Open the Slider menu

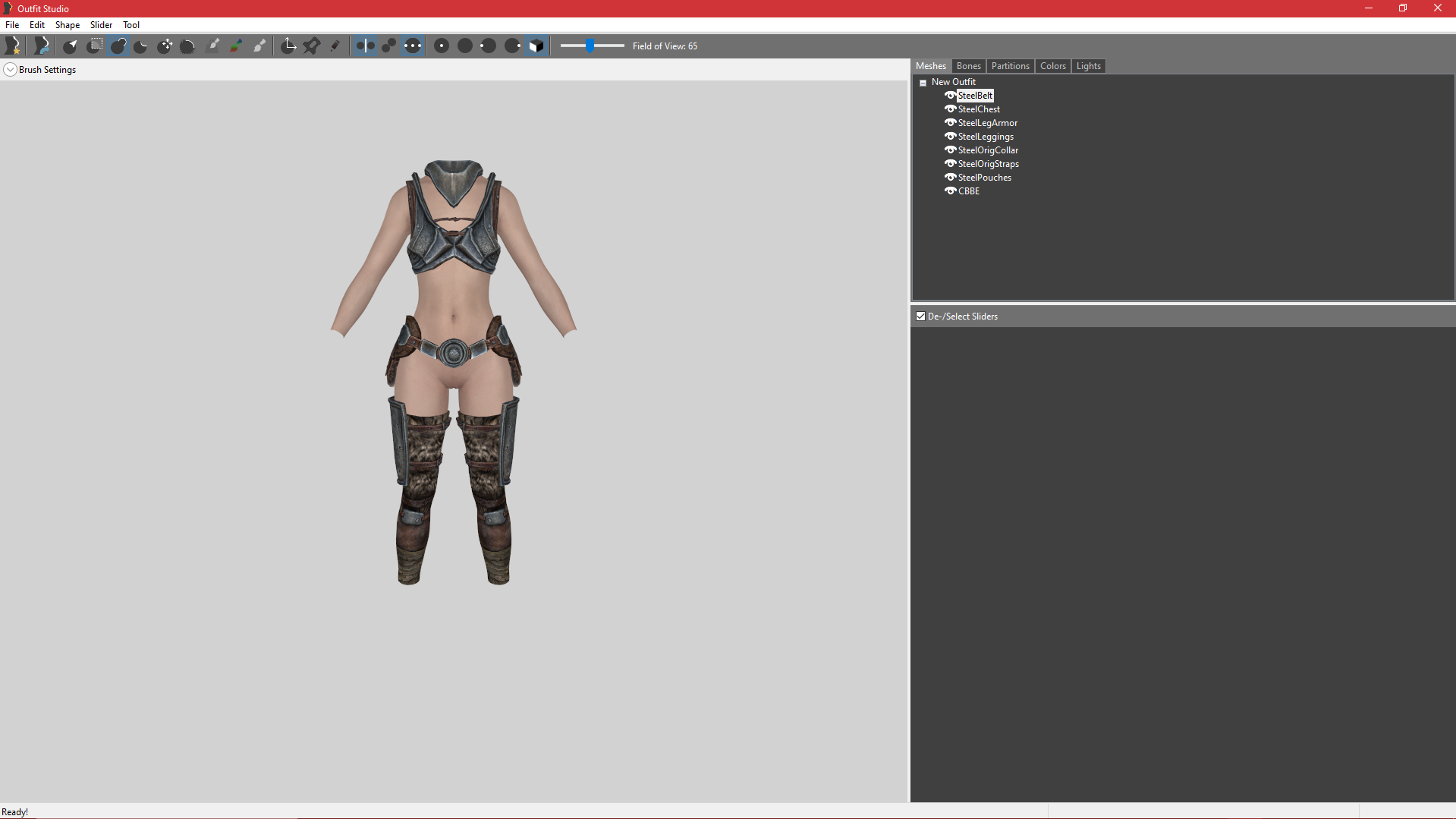point(101,25)
